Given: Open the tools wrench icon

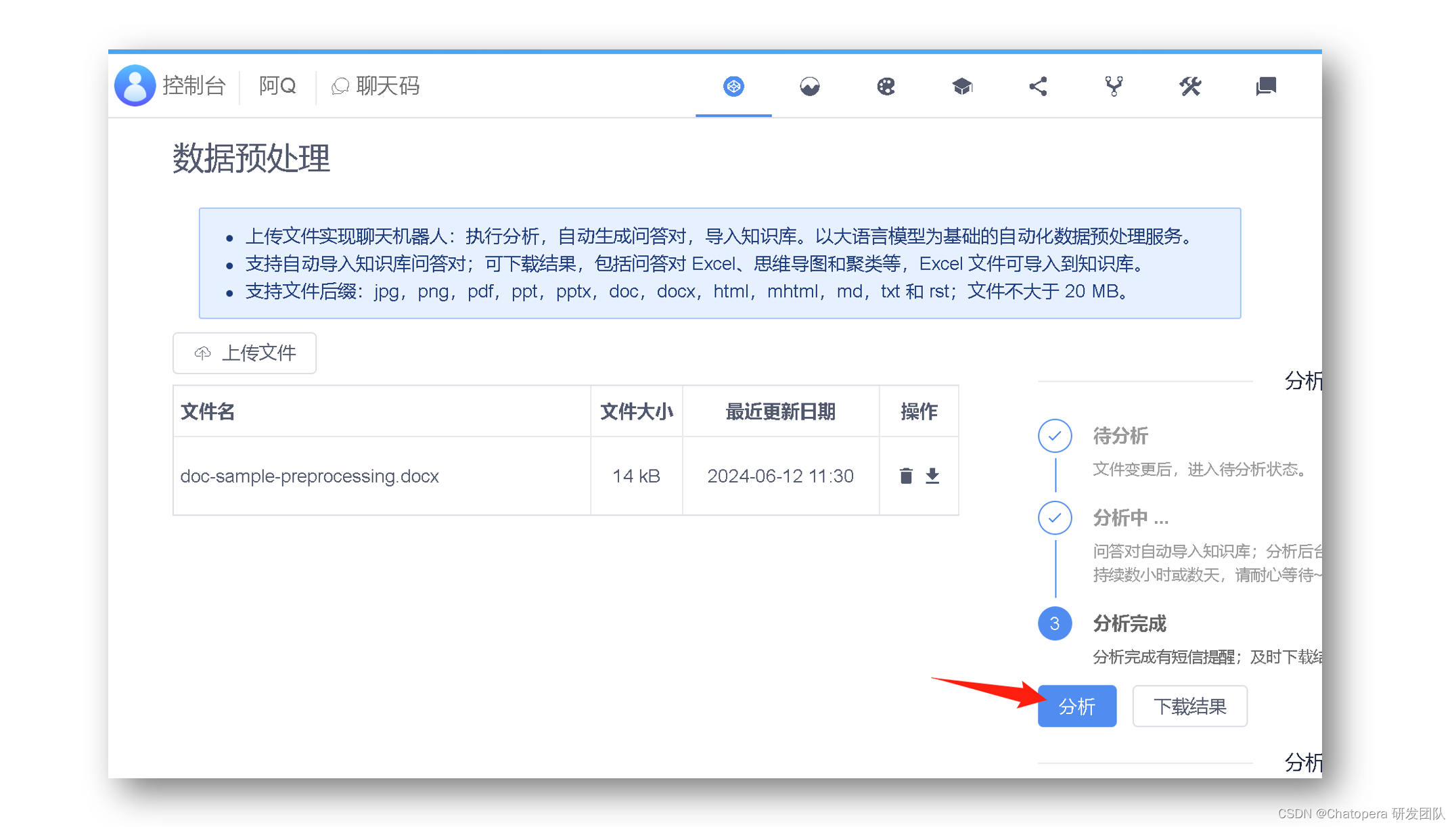Looking at the screenshot, I should tap(1189, 86).
